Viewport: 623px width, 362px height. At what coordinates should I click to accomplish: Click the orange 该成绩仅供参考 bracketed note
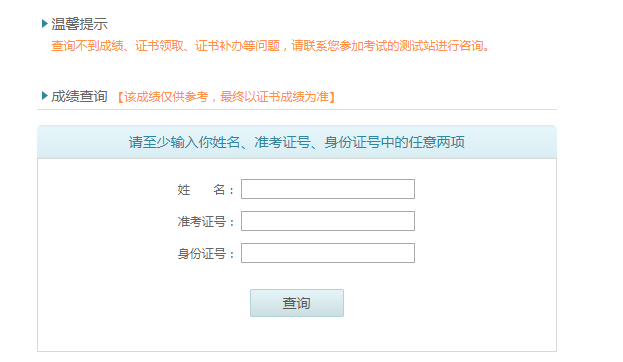pyautogui.click(x=226, y=97)
